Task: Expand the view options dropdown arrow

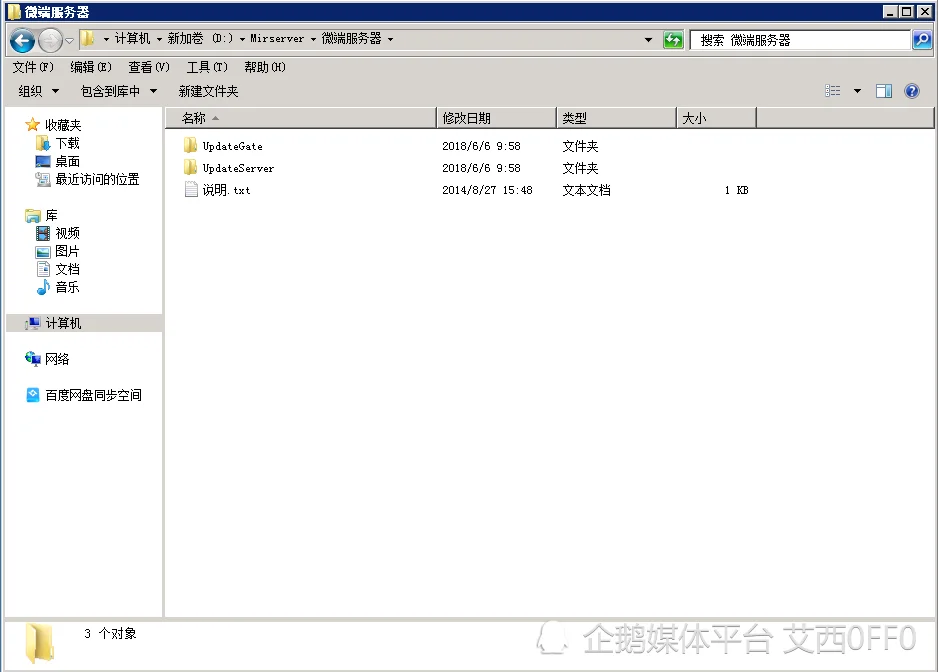Action: [x=857, y=91]
